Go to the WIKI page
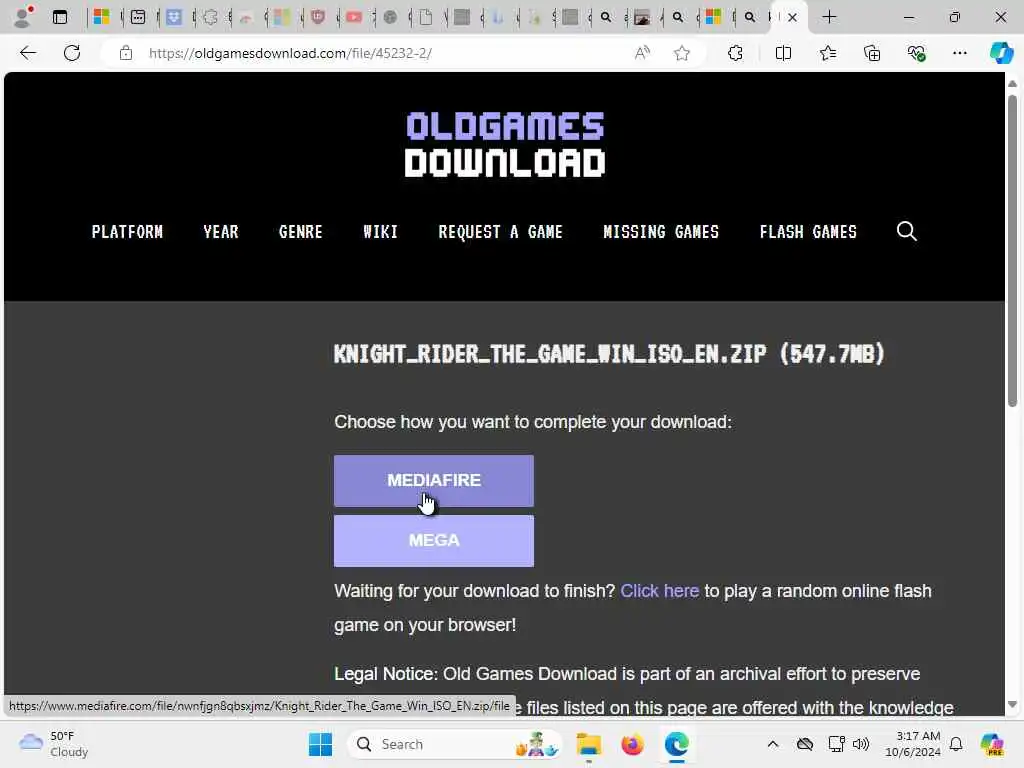The image size is (1024, 768). click(380, 232)
